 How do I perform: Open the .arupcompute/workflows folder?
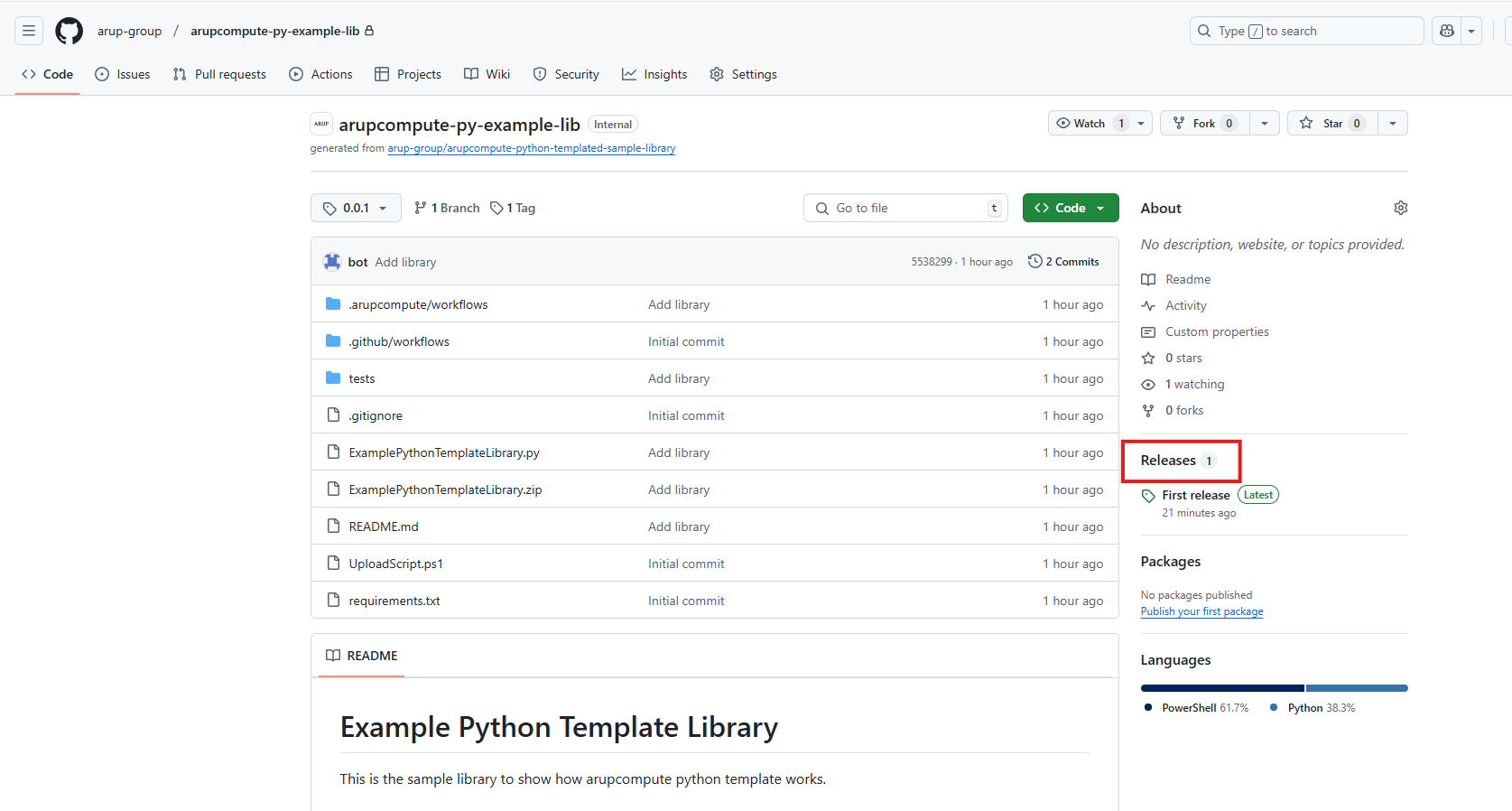tap(418, 304)
